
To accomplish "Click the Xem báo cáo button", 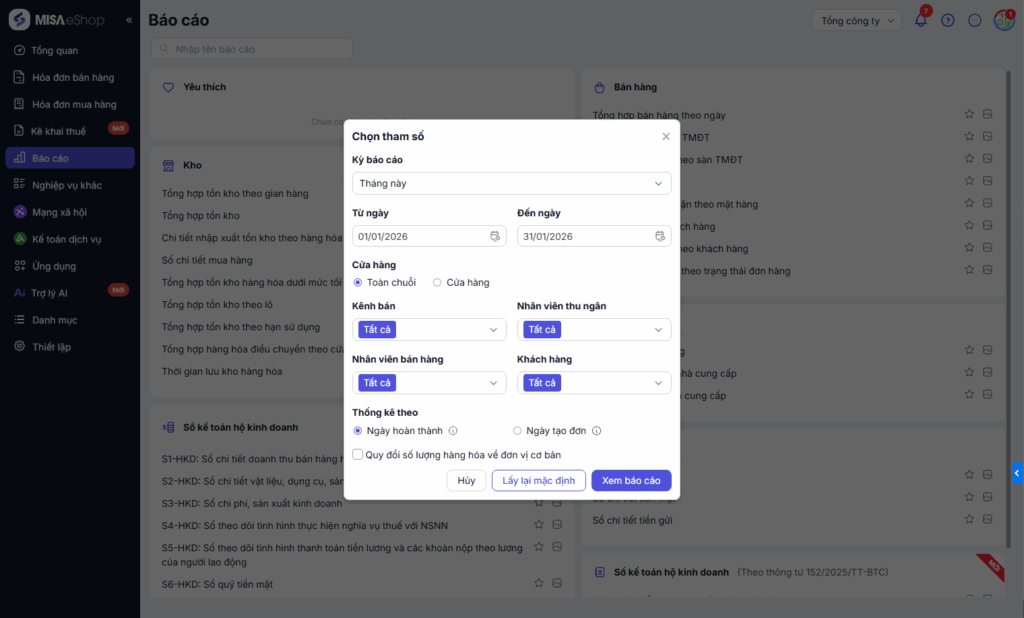I will tap(631, 480).
